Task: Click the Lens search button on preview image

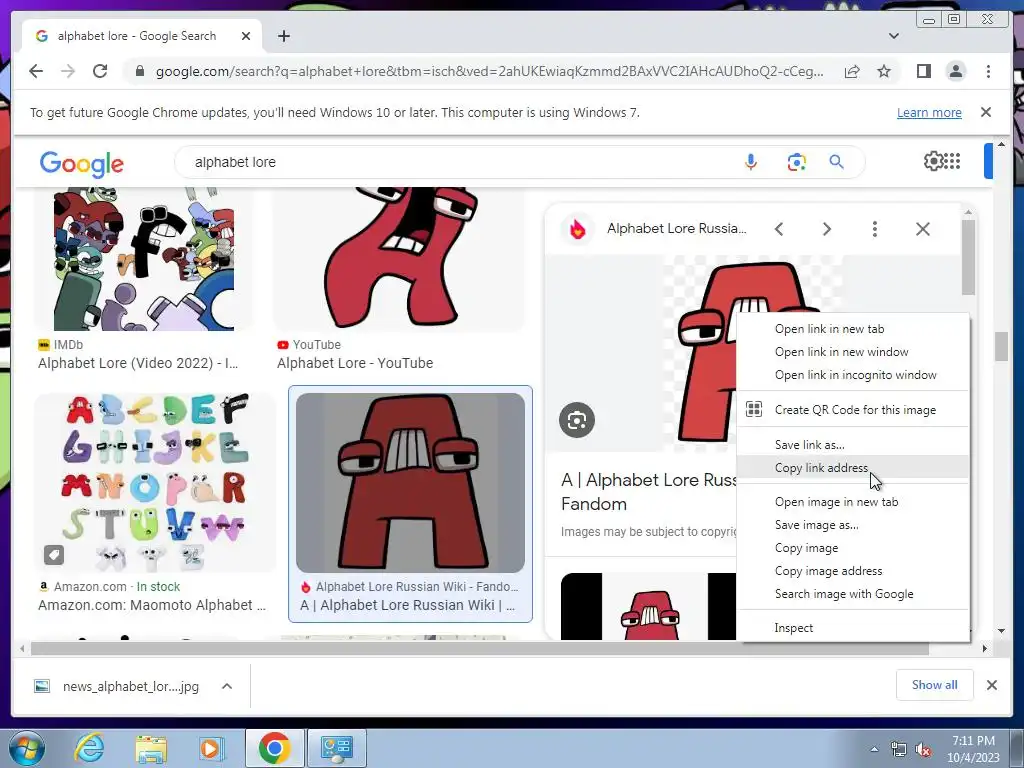Action: [577, 420]
